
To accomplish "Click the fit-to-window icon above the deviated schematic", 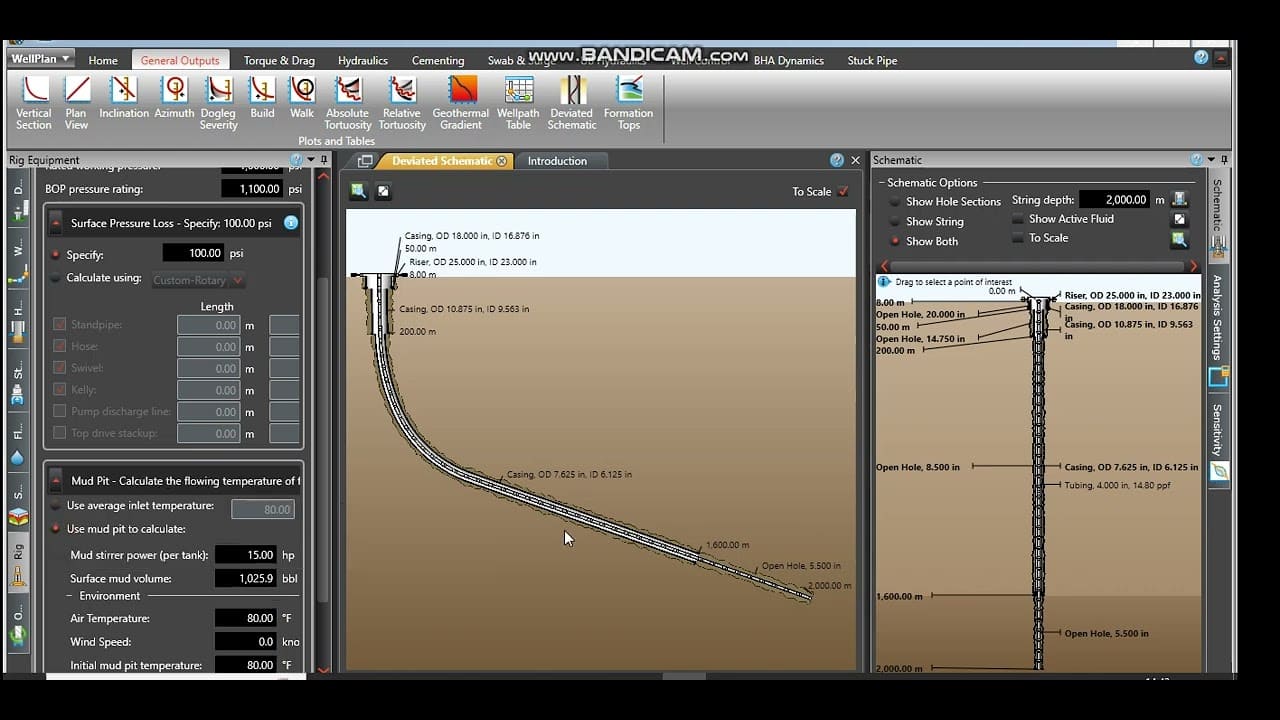I will 383,191.
